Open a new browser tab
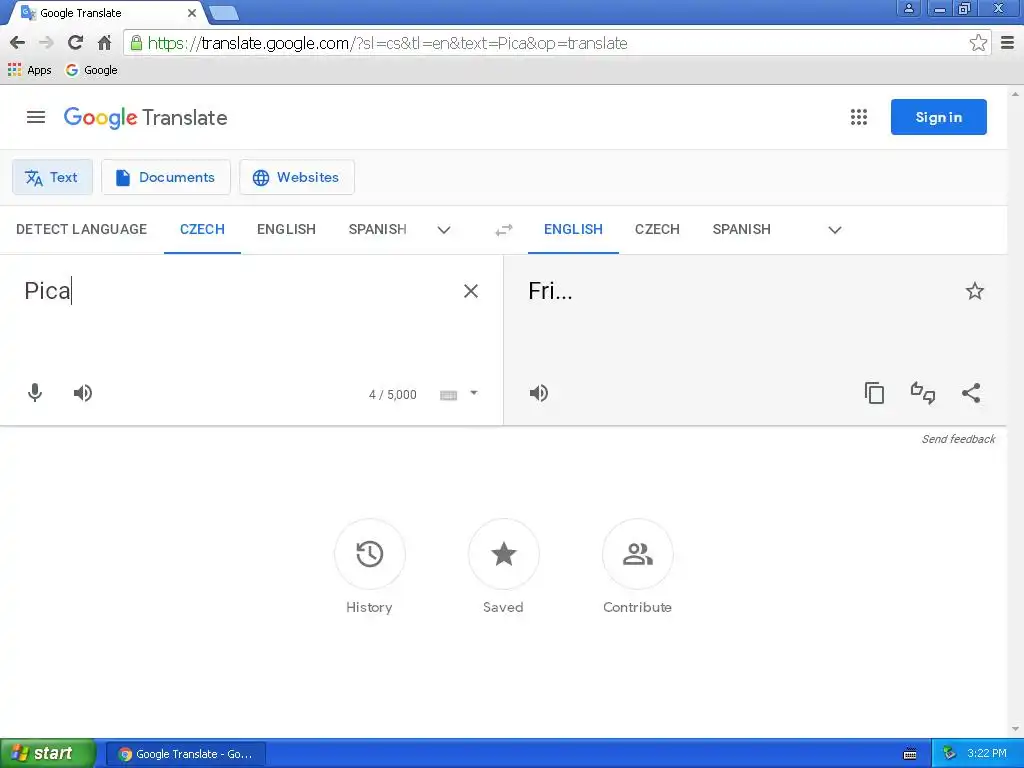Viewport: 1024px width, 768px height. (x=224, y=13)
